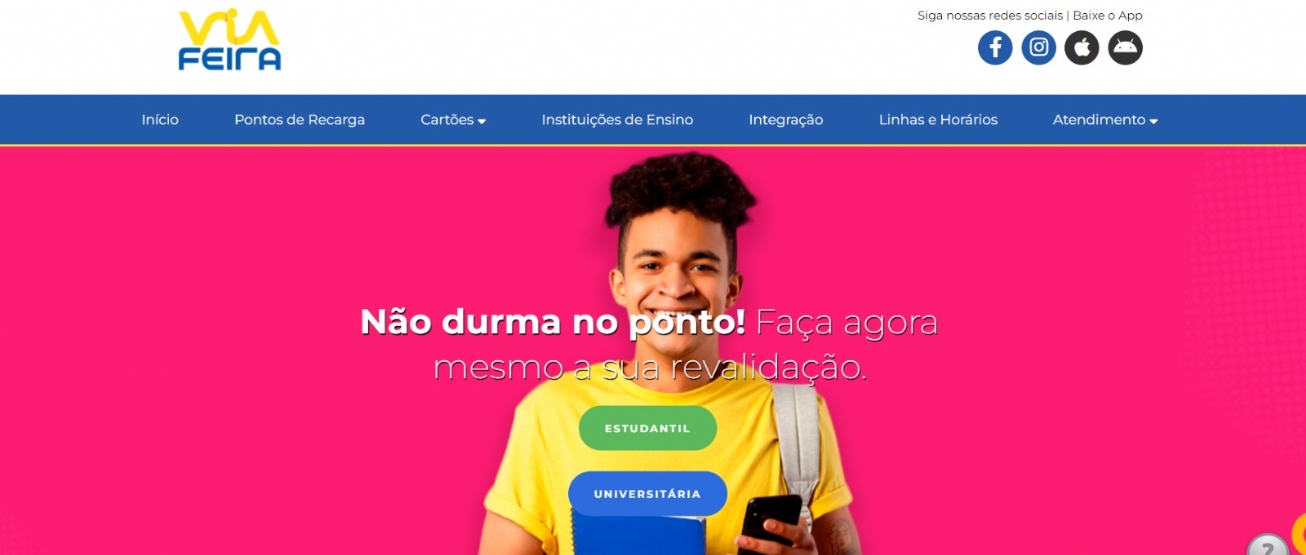The width and height of the screenshot is (1306, 555).
Task: Click the blue UNIVERSITÁRIA button
Action: [x=648, y=494]
